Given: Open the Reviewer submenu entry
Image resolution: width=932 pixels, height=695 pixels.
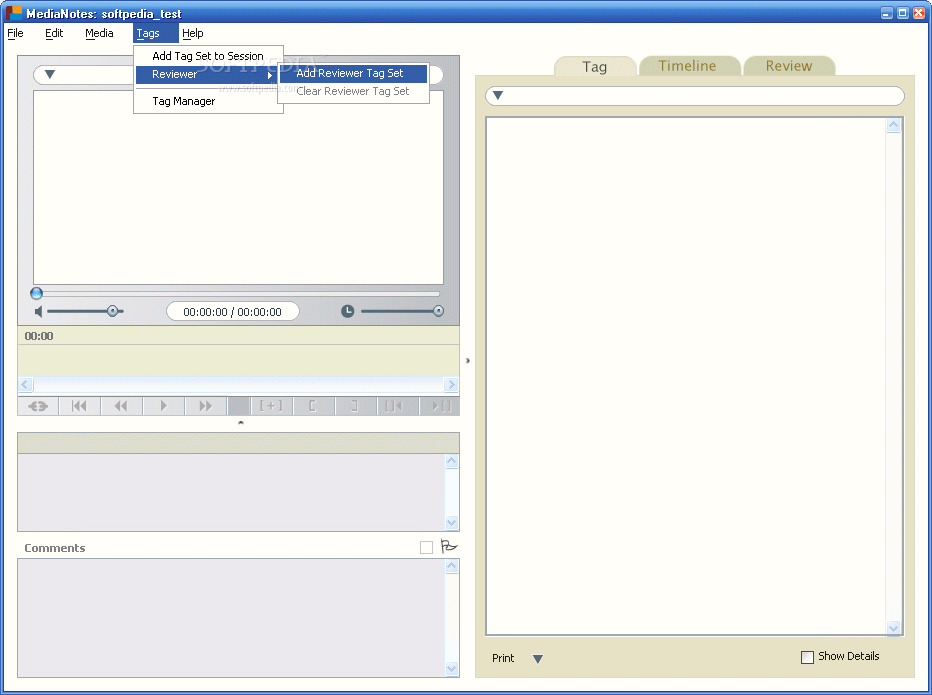Looking at the screenshot, I should pyautogui.click(x=206, y=74).
